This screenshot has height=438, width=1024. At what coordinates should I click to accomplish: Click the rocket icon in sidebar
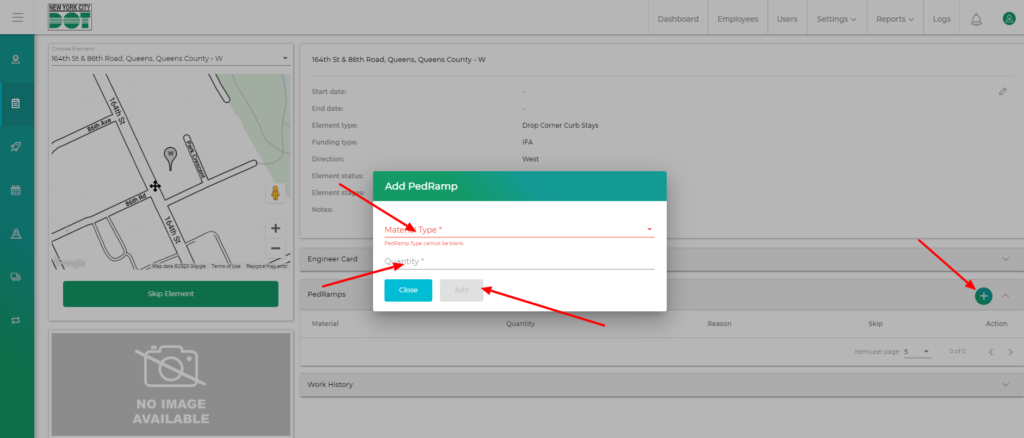(16, 146)
